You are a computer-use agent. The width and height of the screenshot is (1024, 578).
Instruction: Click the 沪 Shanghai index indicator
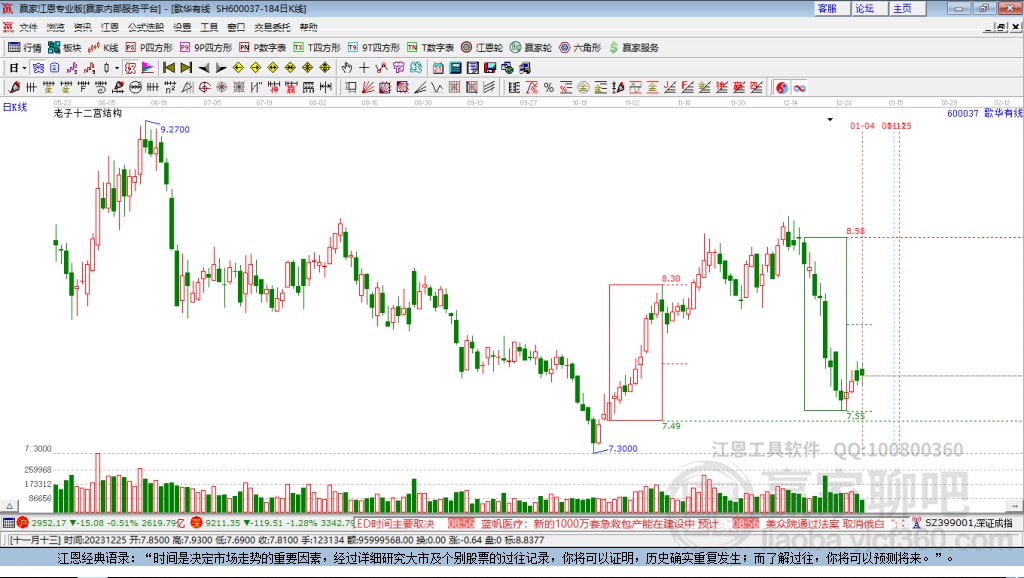23,522
